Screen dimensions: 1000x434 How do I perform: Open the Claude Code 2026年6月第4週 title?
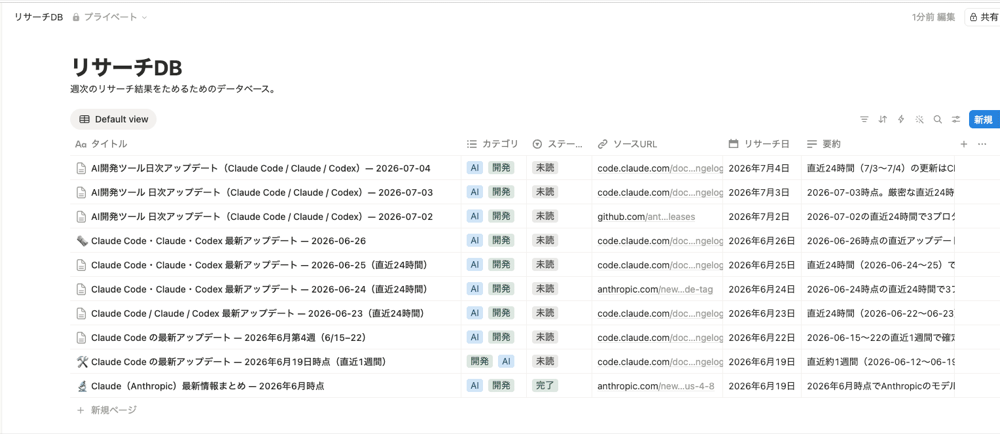[230, 338]
